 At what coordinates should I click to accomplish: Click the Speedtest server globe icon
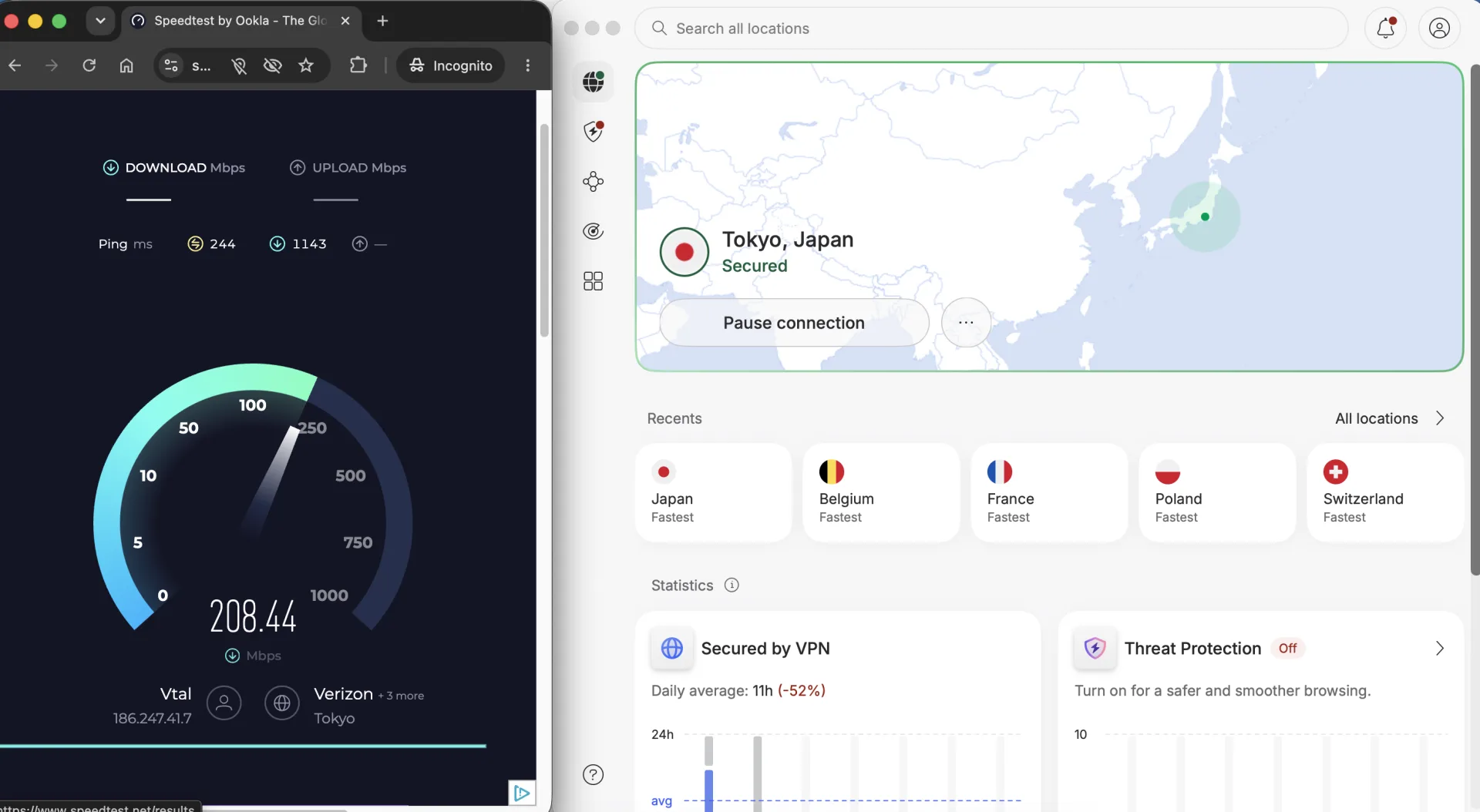(282, 703)
